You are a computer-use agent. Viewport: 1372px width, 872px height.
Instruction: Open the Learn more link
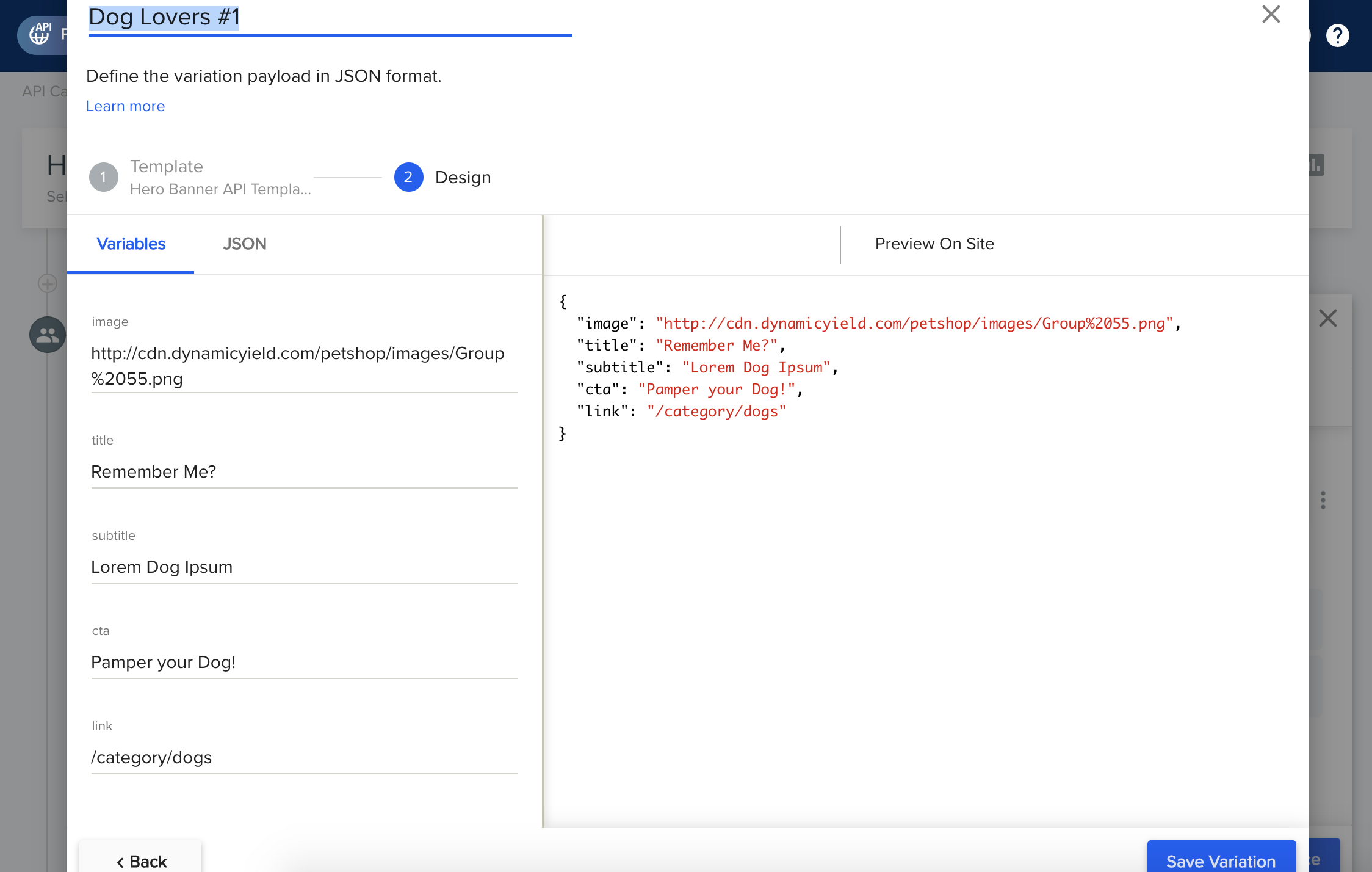125,106
